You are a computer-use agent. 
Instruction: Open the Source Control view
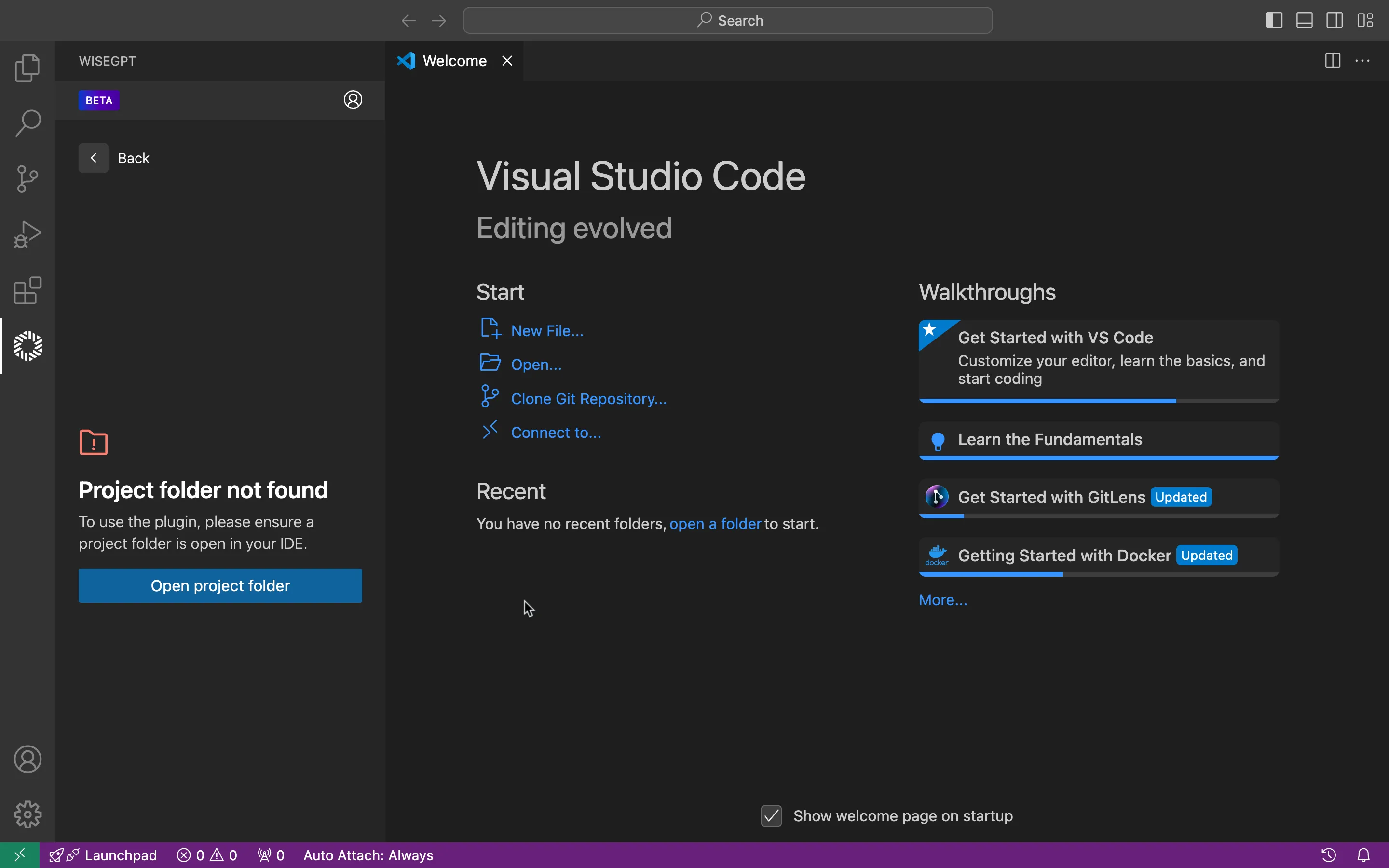point(27,179)
